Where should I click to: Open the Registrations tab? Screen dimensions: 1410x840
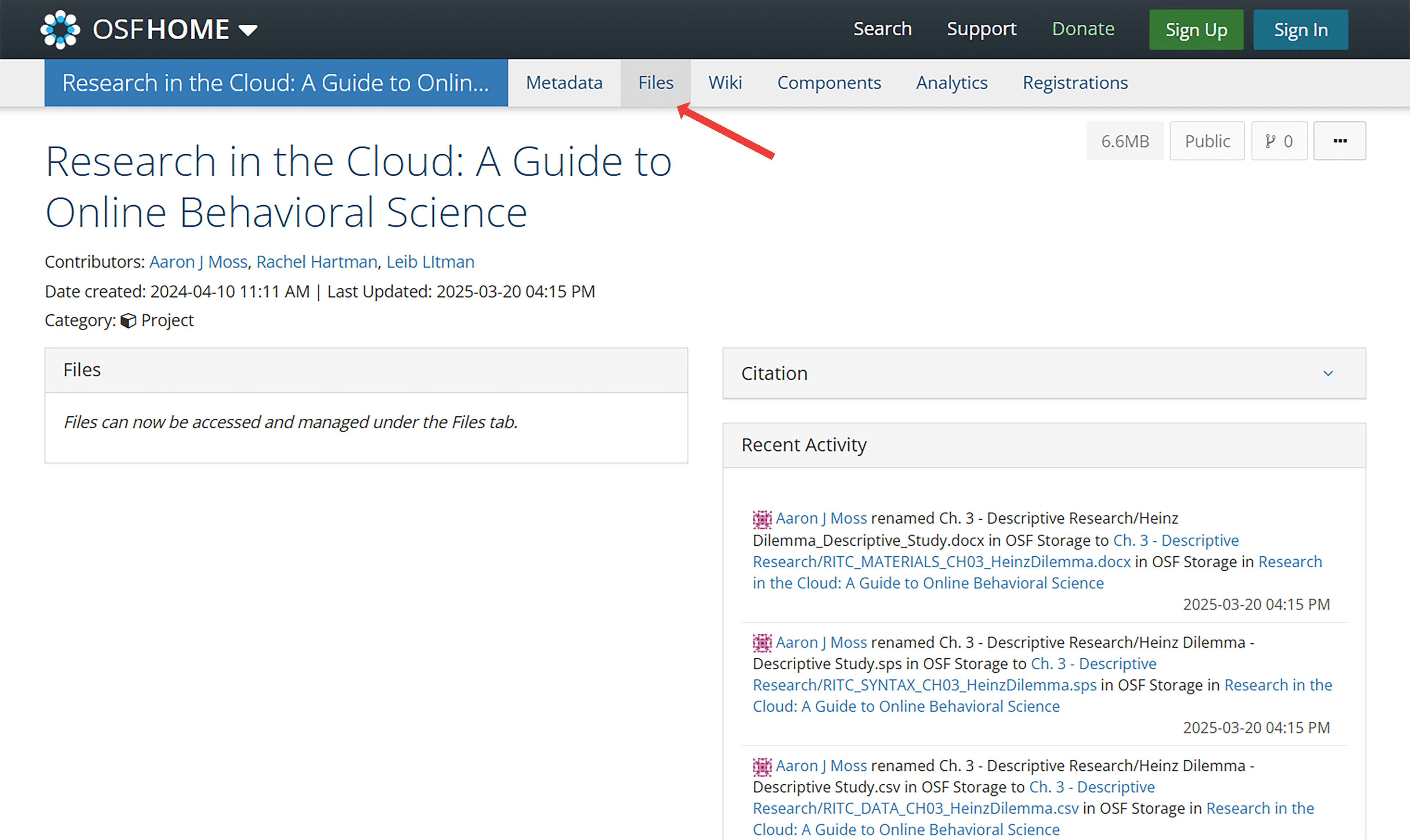click(1075, 83)
